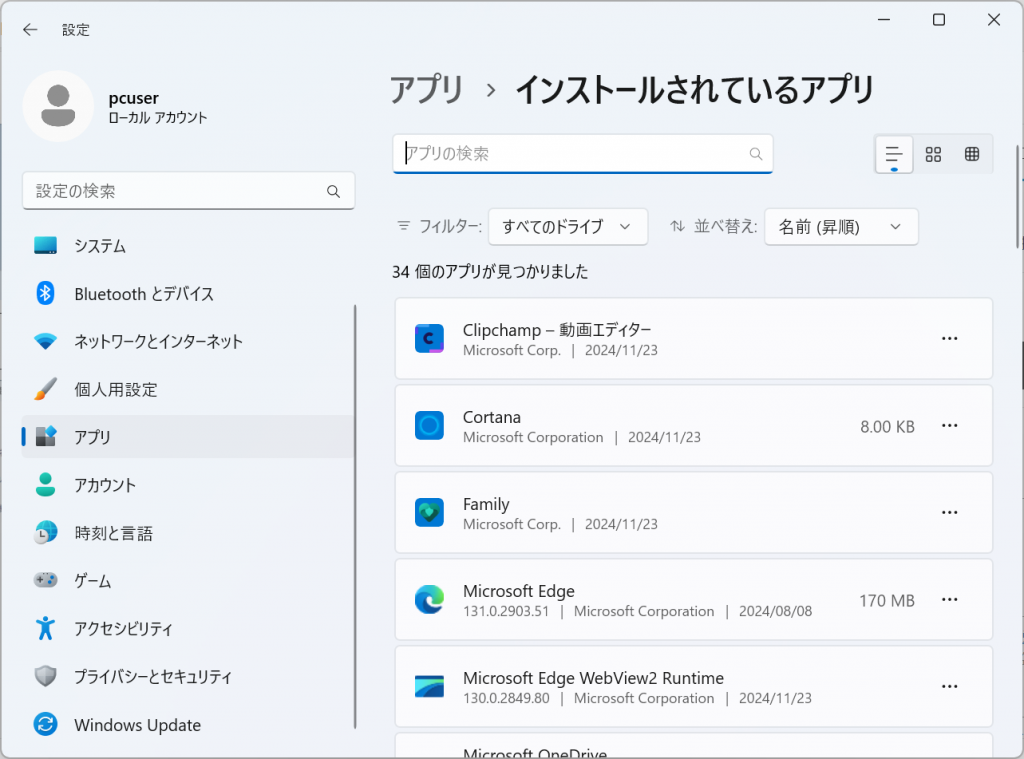Close the Settings window
Viewport: 1024px width, 759px height.
pyautogui.click(x=993, y=20)
